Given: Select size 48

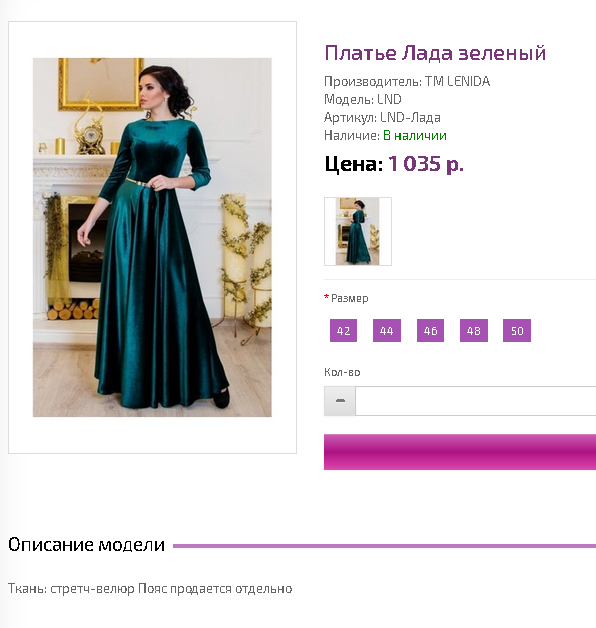Looking at the screenshot, I should click(473, 330).
